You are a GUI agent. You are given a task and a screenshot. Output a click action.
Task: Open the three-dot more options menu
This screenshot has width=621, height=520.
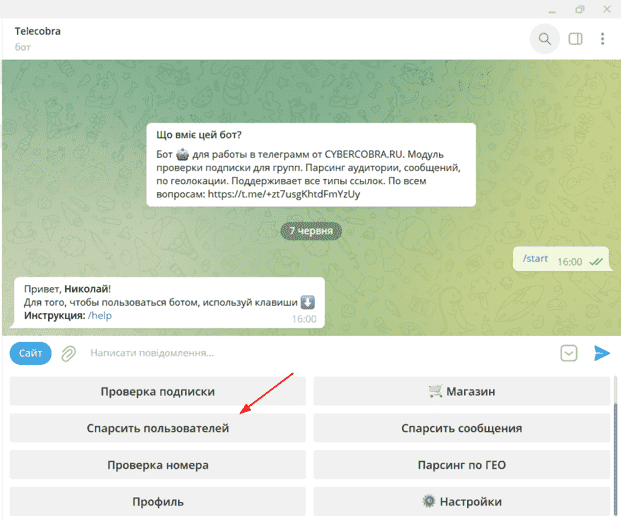click(x=602, y=39)
